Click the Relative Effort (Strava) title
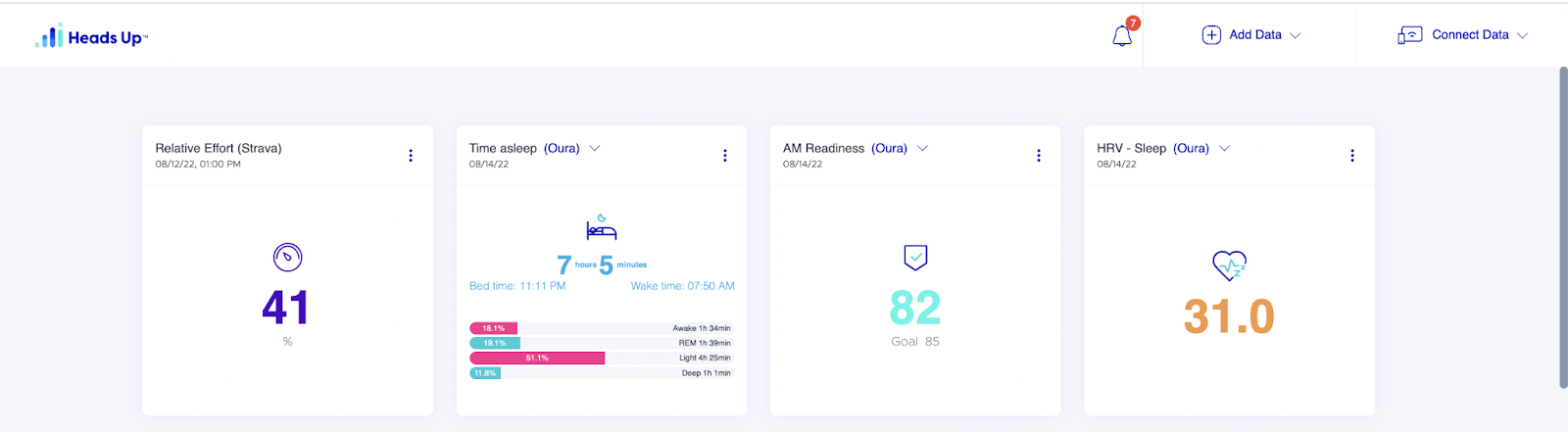Viewport: 1568px width, 432px height. click(219, 149)
